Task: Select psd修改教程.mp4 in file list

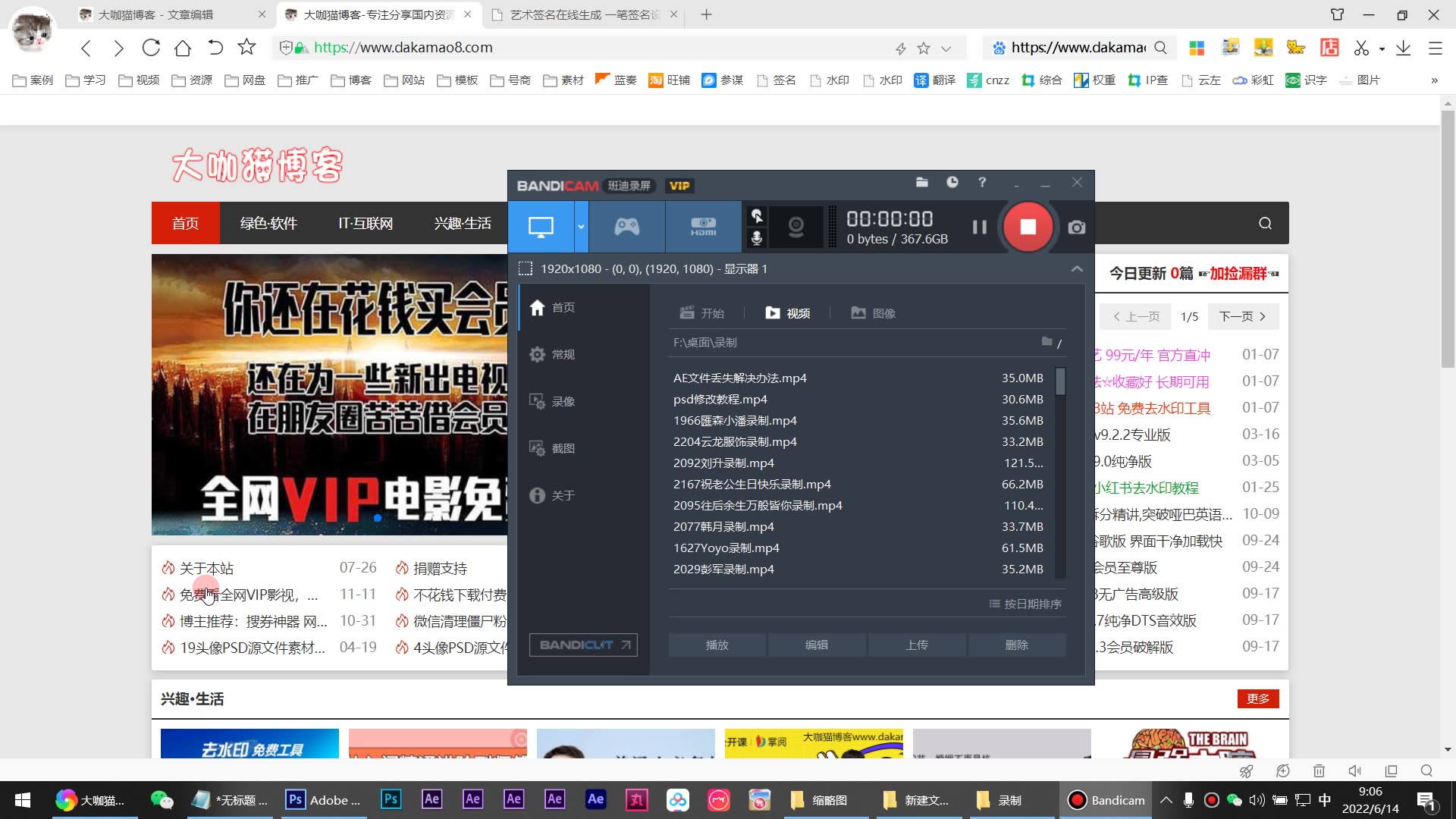Action: coord(858,399)
